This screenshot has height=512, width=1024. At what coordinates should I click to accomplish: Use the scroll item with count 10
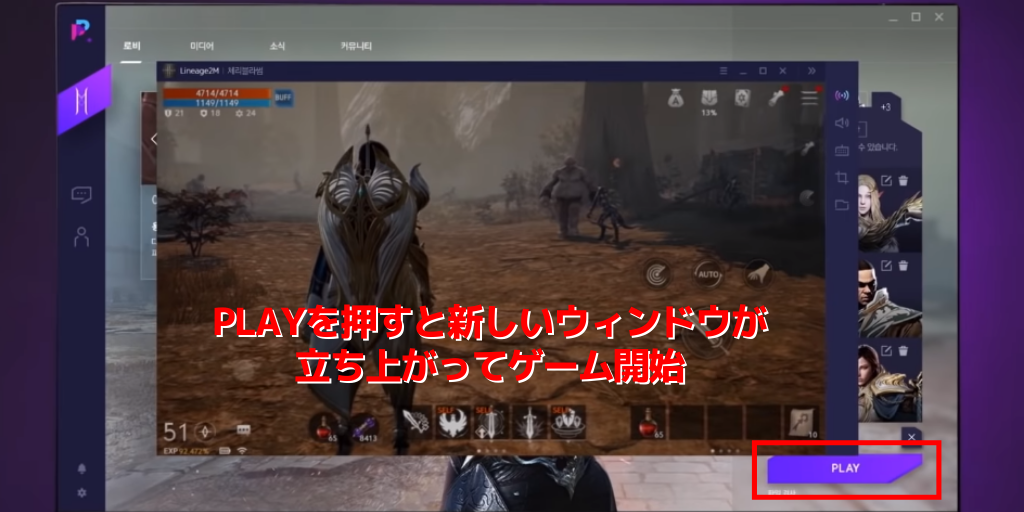point(804,423)
